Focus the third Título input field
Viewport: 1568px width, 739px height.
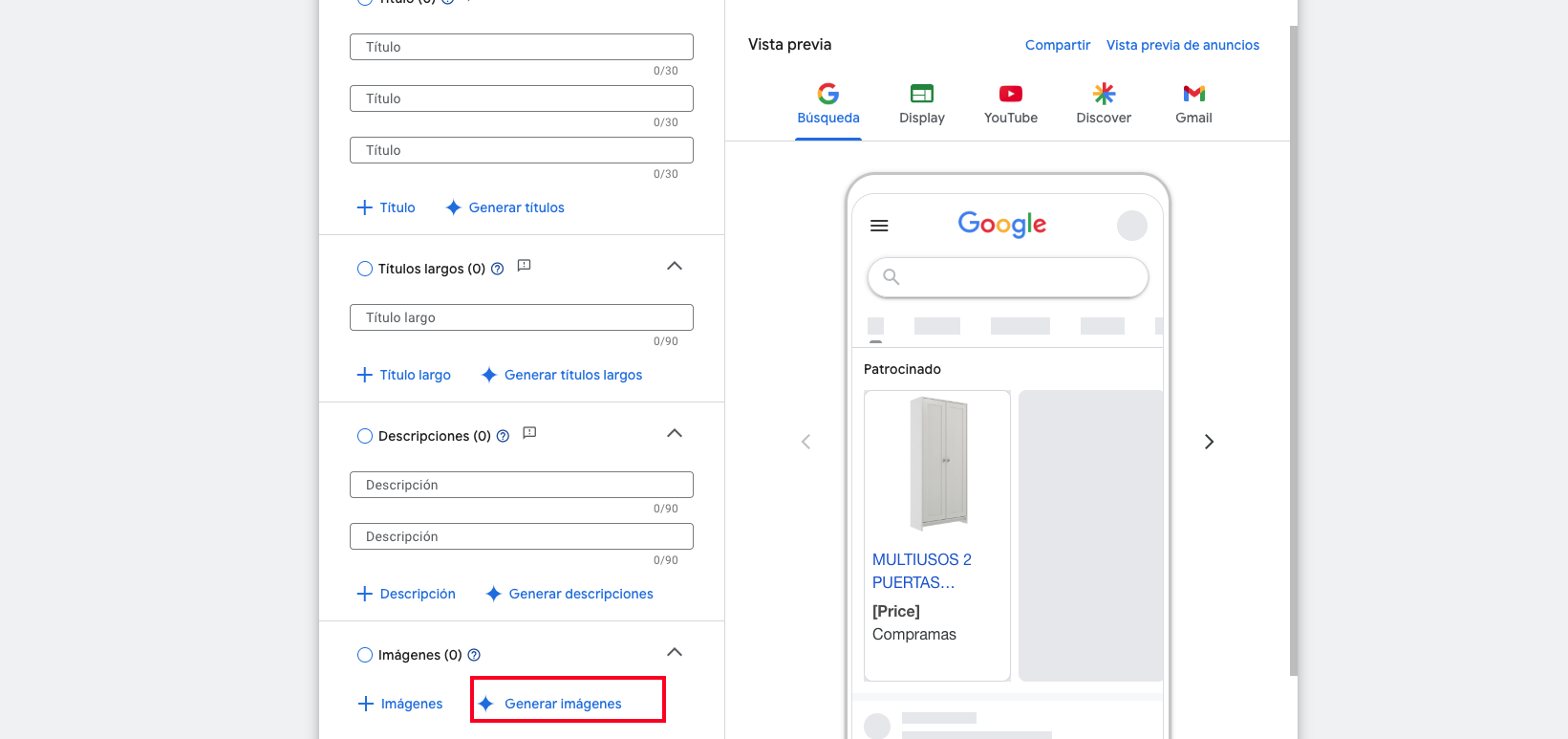tap(522, 150)
